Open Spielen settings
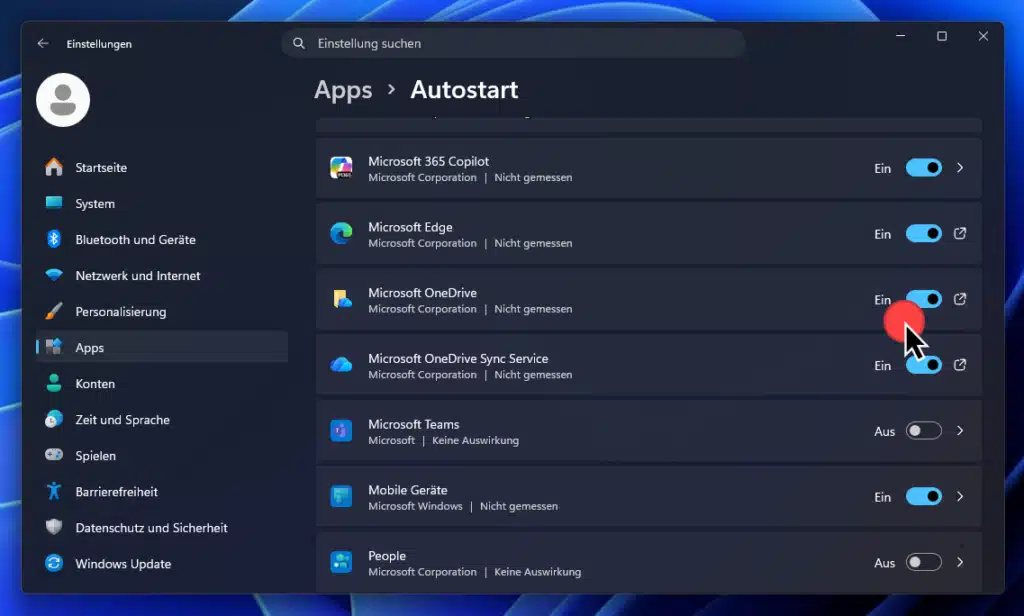1024x616 pixels. [162, 455]
